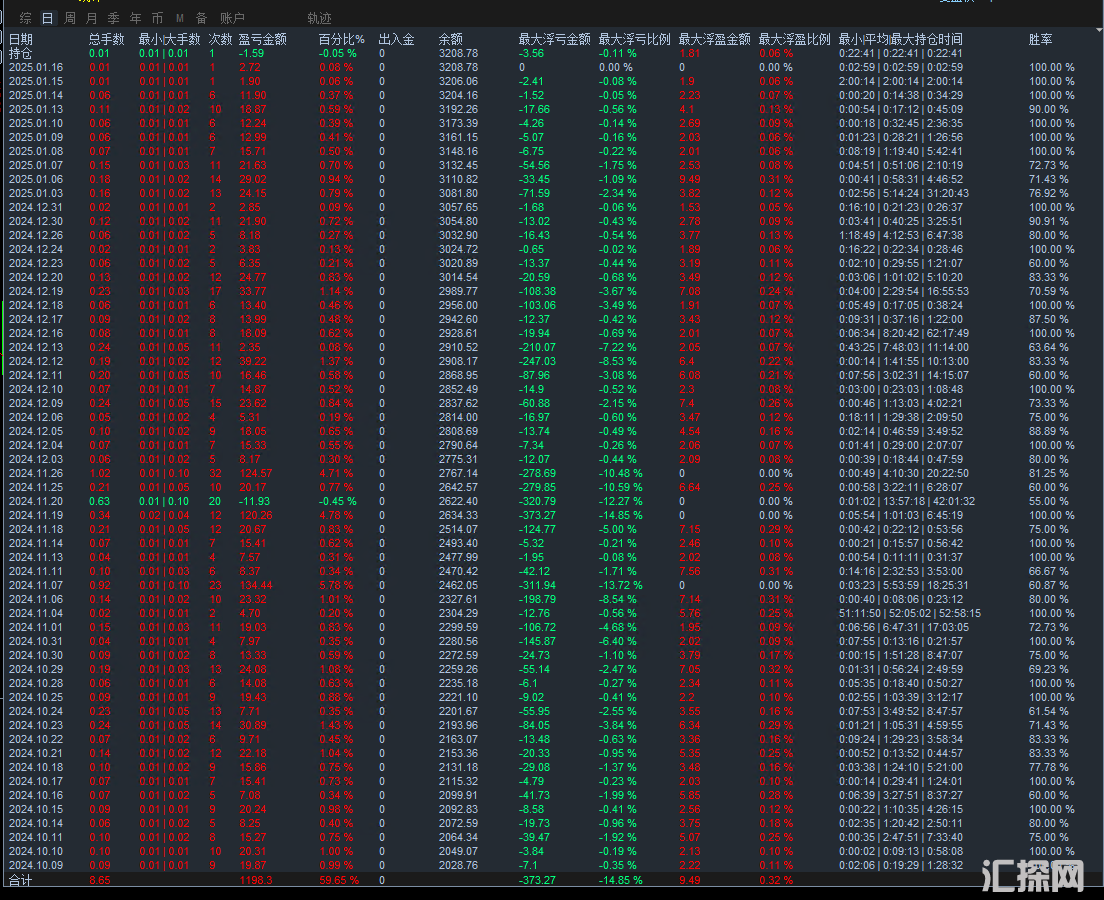
Task: Click the 余额 column header
Action: (451, 39)
